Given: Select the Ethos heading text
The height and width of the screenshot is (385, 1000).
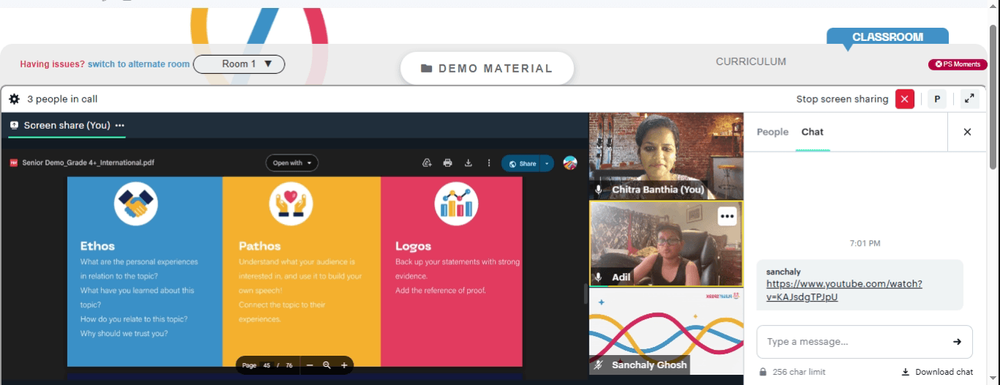Looking at the screenshot, I should click(98, 246).
